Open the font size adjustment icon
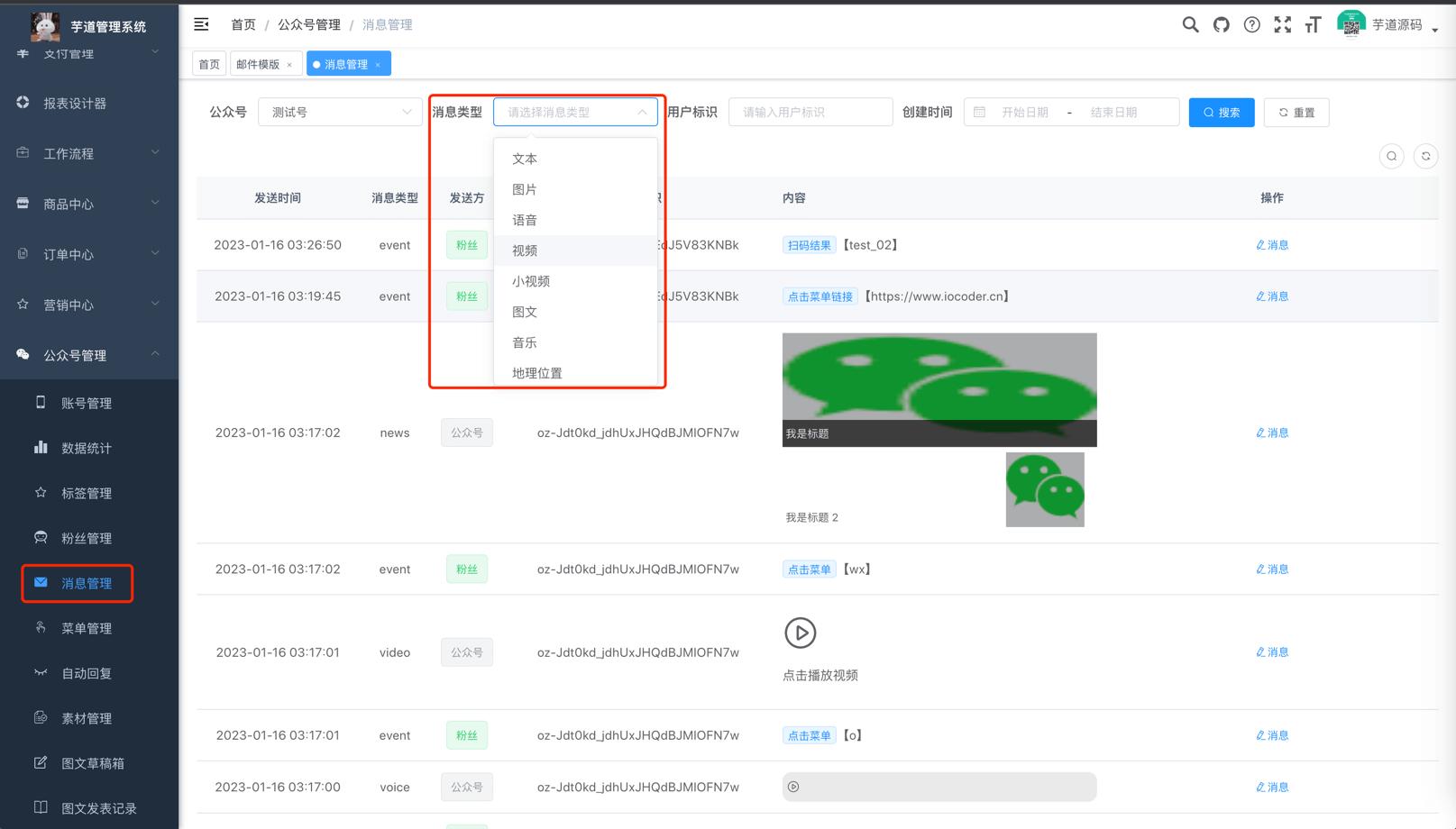 (x=1313, y=24)
